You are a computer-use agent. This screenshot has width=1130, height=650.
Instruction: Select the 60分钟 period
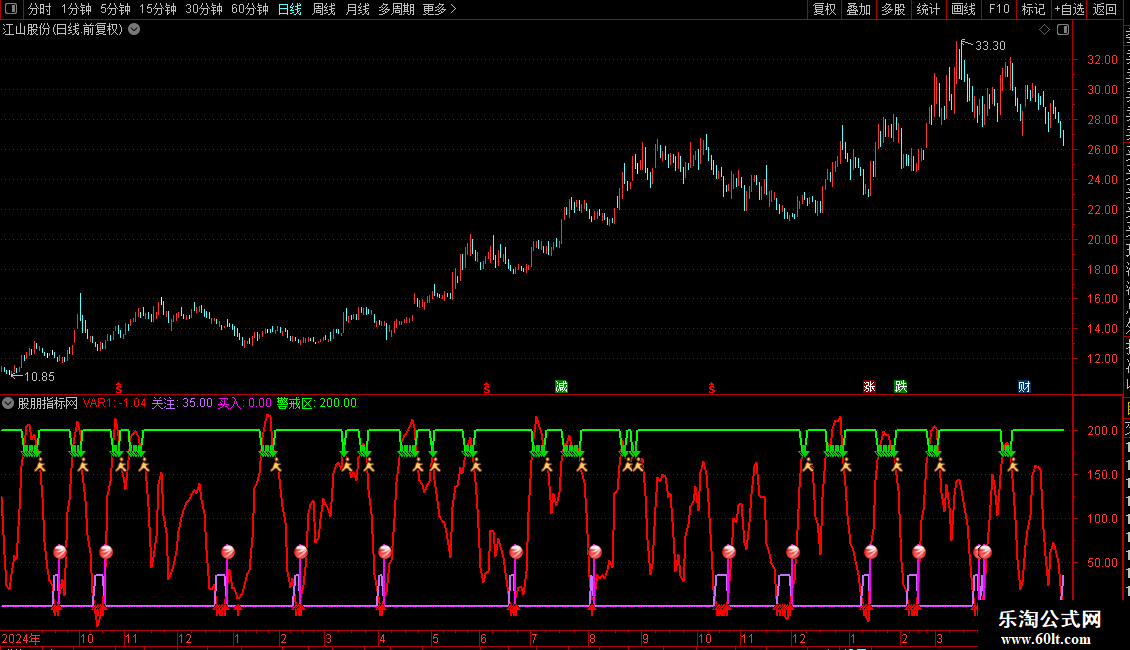[x=250, y=9]
